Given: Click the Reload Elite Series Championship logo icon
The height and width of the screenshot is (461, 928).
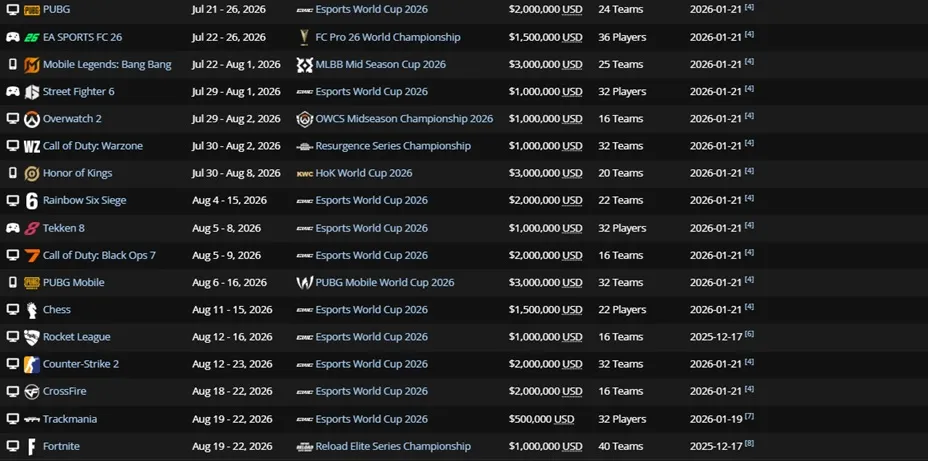Looking at the screenshot, I should point(304,446).
